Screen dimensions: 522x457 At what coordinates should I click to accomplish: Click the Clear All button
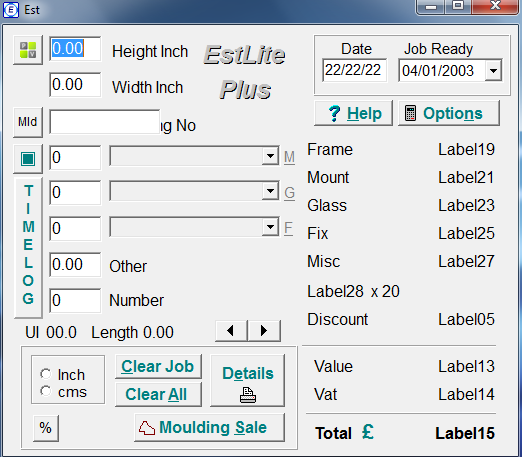(x=158, y=394)
